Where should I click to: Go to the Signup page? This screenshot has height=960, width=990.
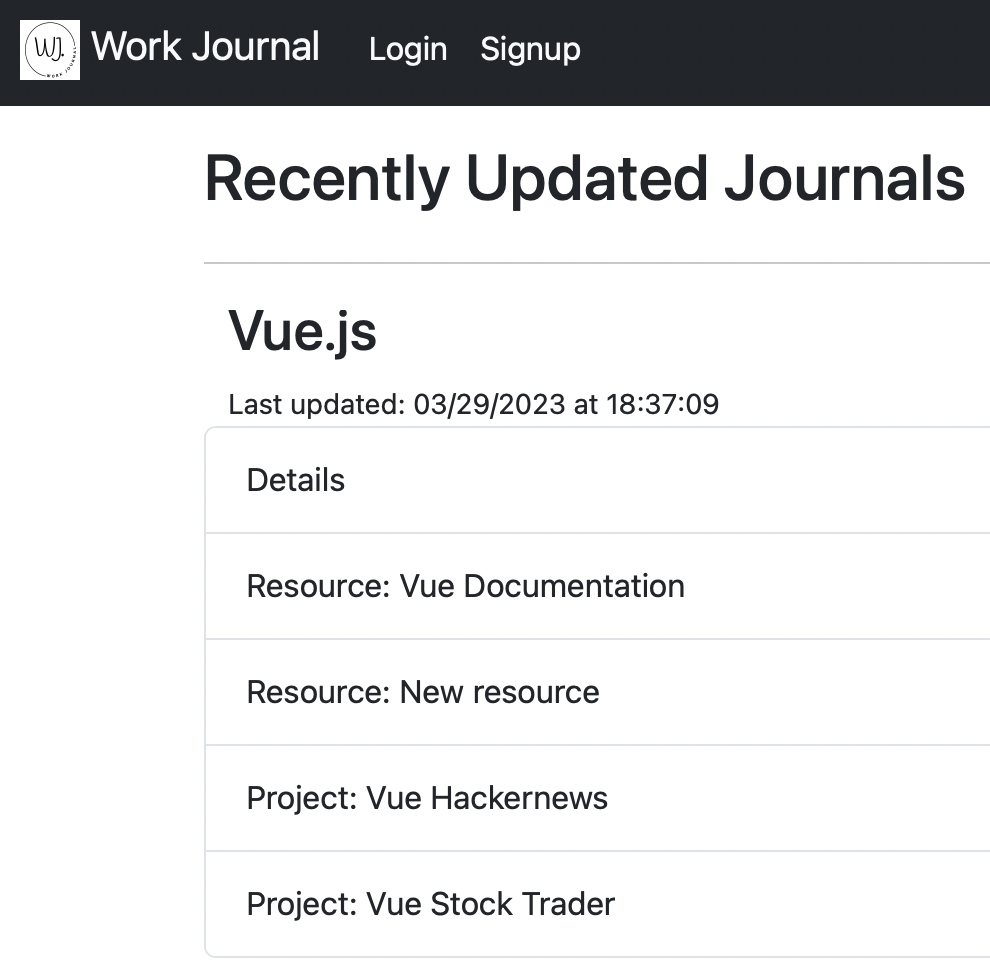[530, 49]
